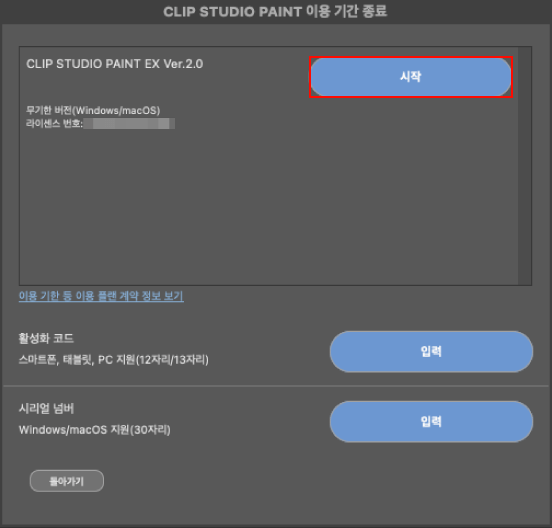Click the 라이센스 번호 label
This screenshot has width=552, height=528.
click(x=55, y=124)
